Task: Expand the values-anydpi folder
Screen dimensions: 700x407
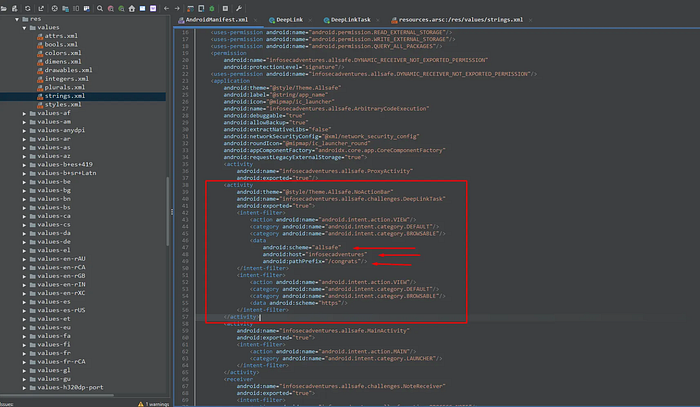Action: (x=25, y=131)
